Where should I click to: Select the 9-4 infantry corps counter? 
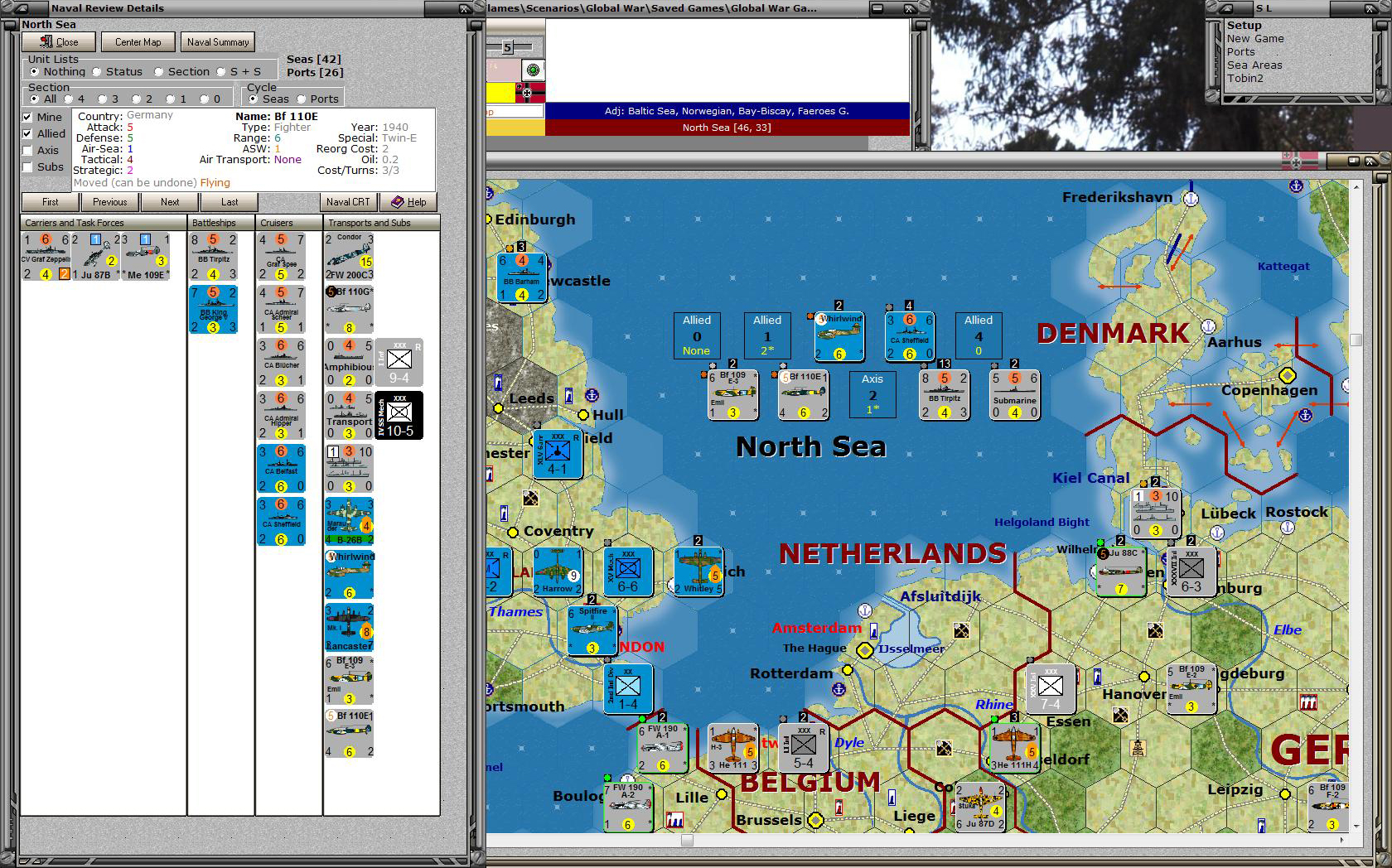(x=399, y=363)
